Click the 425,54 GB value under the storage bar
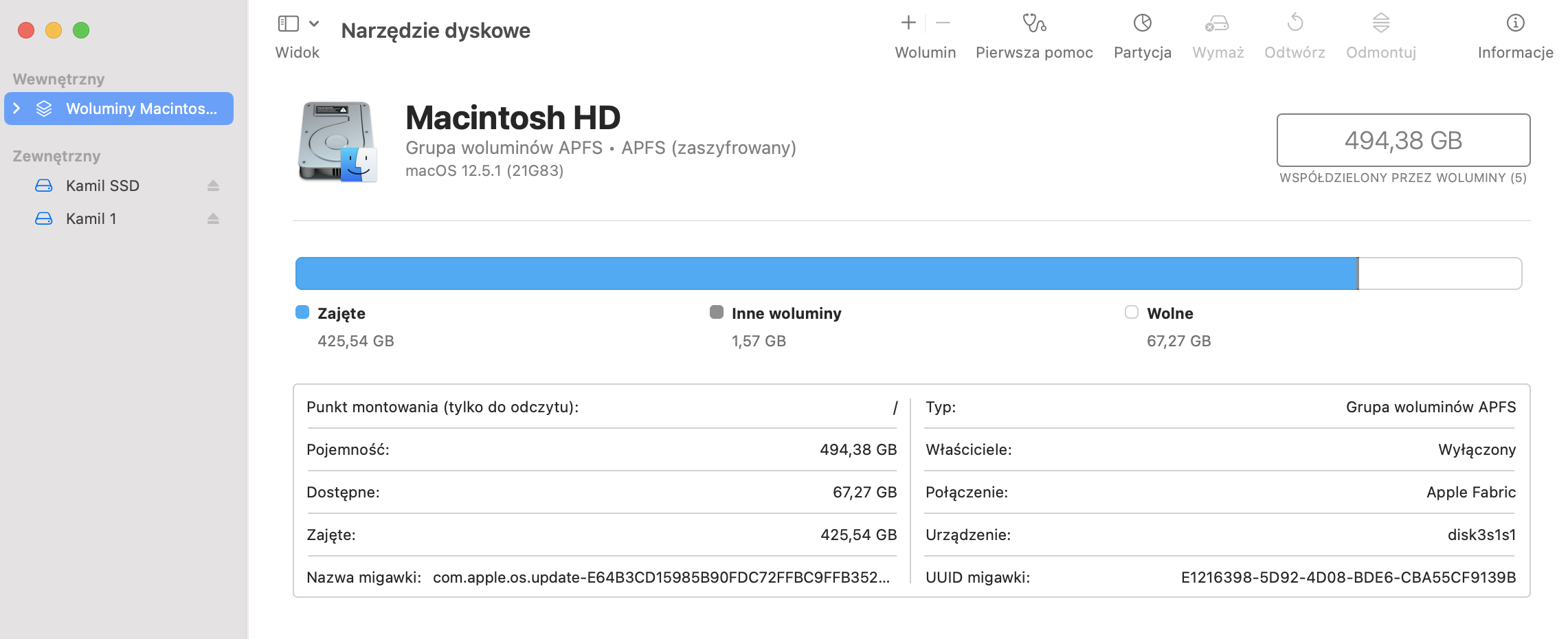 356,341
